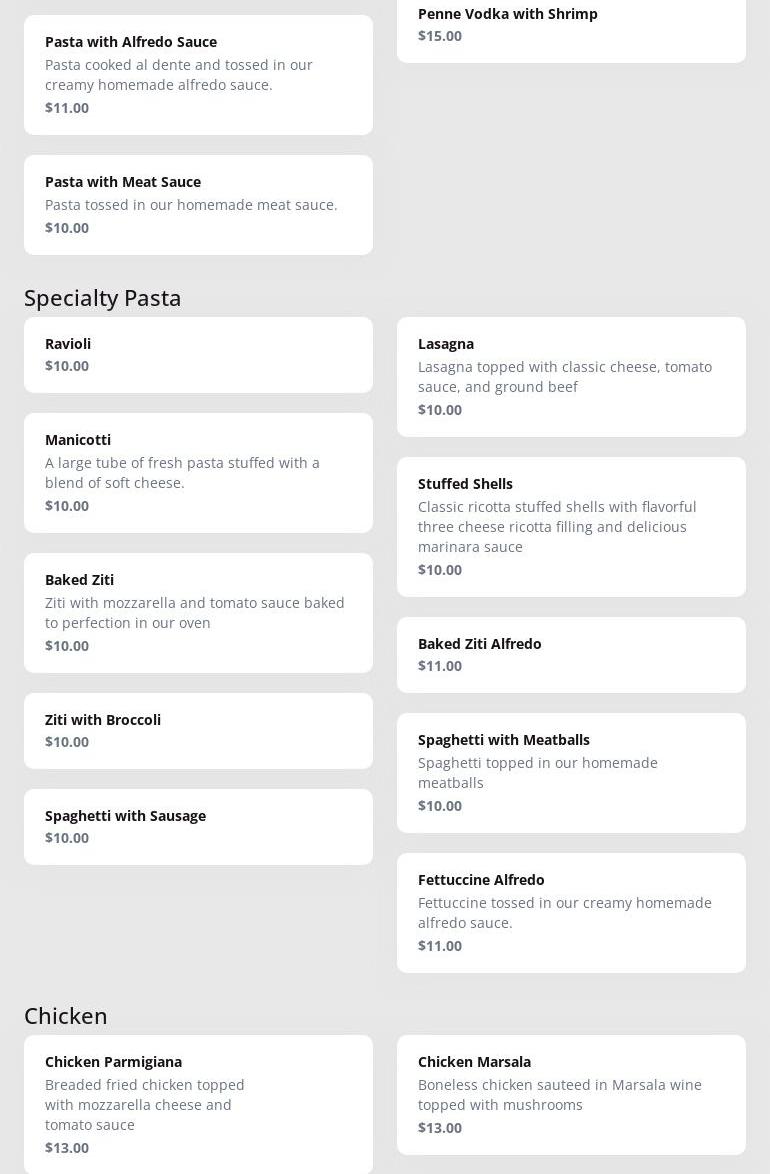Viewport: 770px width, 1174px height.
Task: Click the Ravioli menu item
Action: point(198,354)
